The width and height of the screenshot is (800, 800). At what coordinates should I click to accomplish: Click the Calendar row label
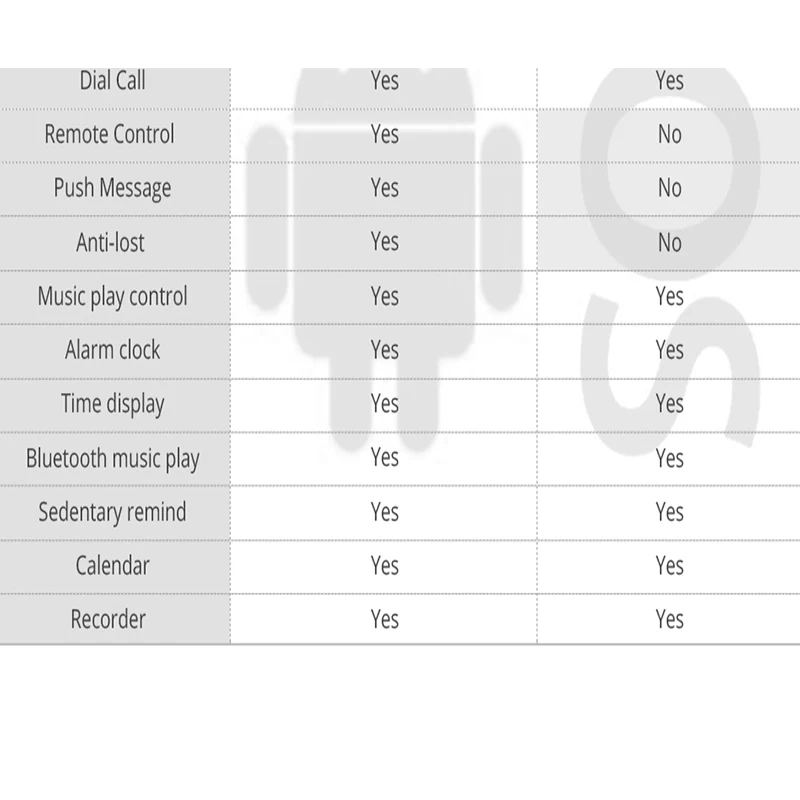pos(112,566)
